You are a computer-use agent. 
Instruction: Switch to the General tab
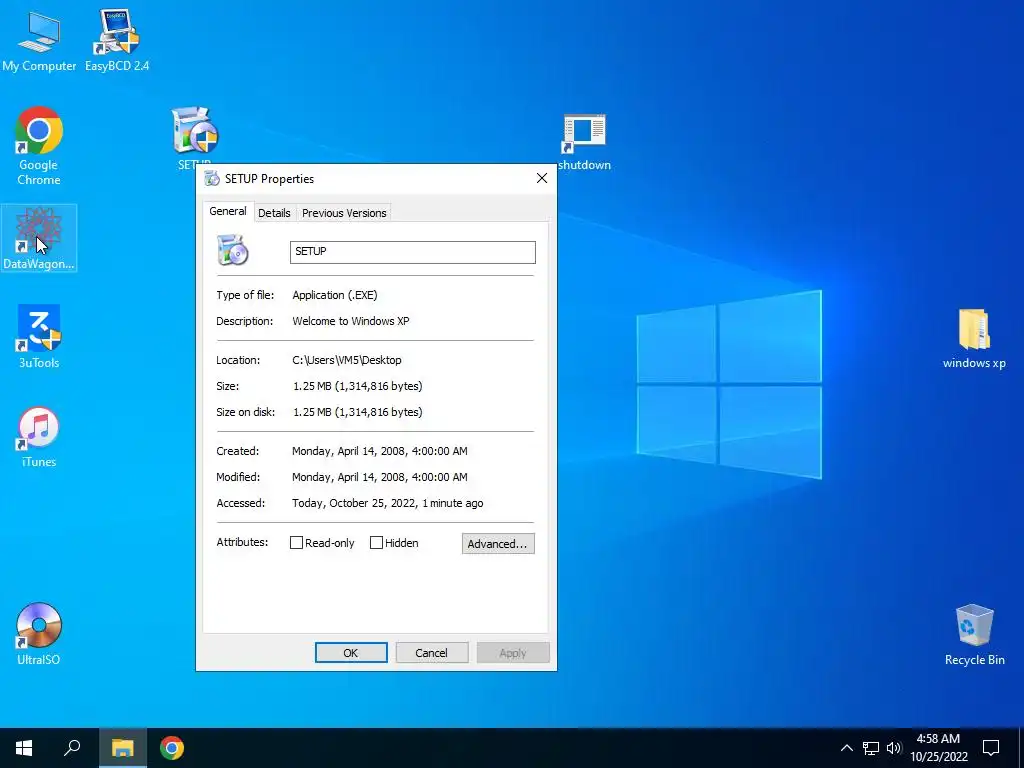(228, 212)
